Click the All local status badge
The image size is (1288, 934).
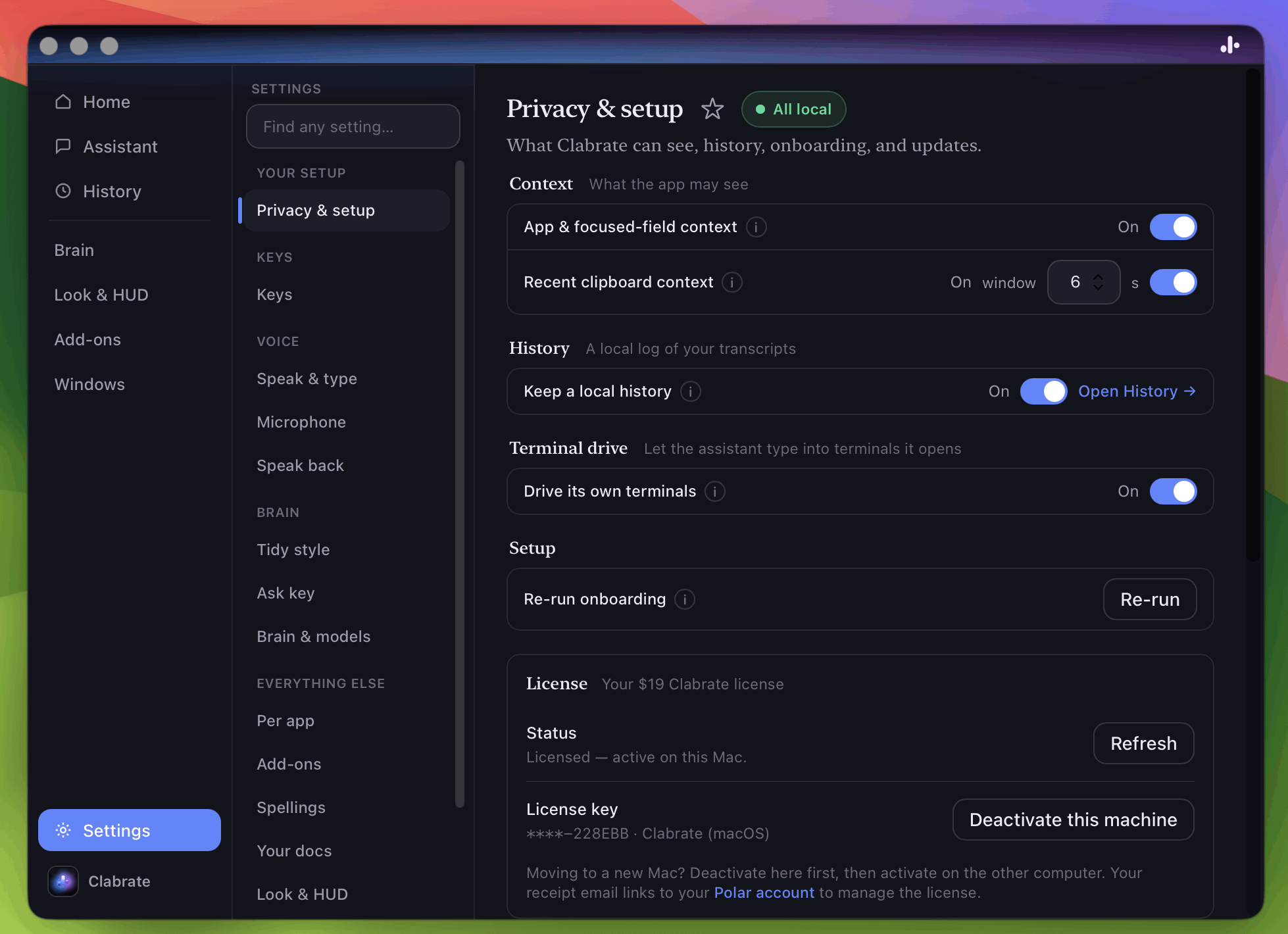[x=794, y=109]
